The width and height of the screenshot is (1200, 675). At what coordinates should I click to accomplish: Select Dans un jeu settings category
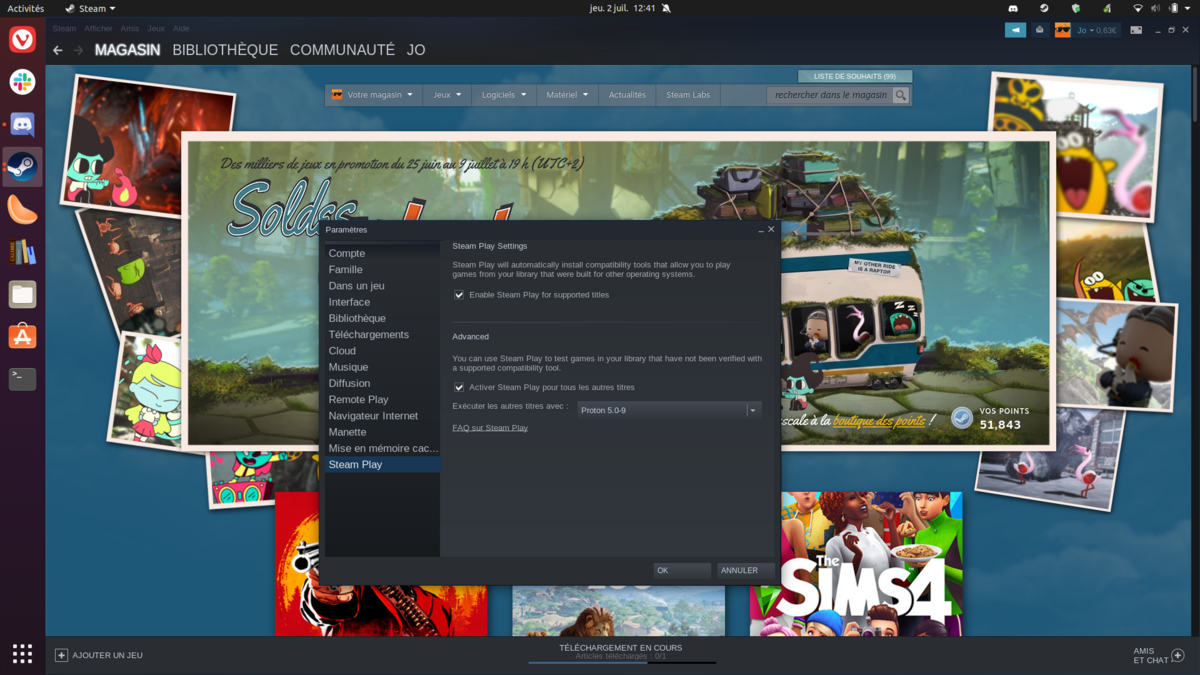pos(382,286)
